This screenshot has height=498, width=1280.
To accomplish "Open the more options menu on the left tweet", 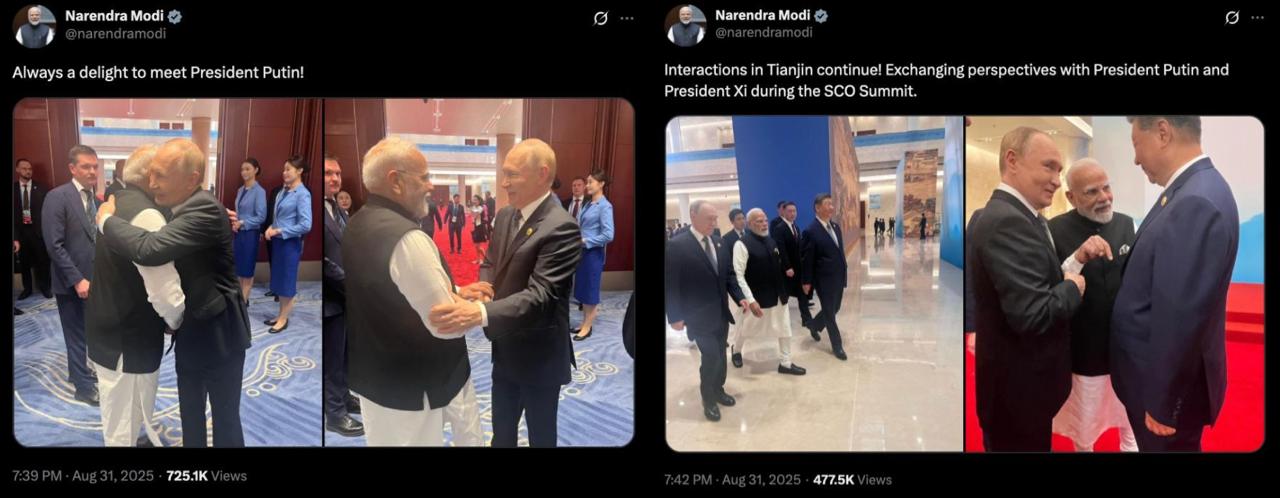I will point(627,18).
